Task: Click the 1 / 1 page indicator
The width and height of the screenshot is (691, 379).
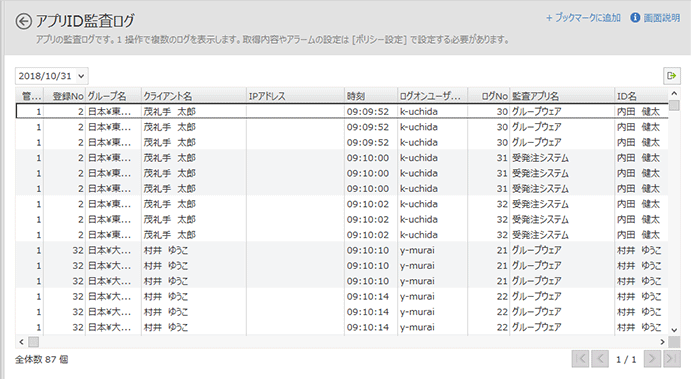Action: (x=626, y=360)
